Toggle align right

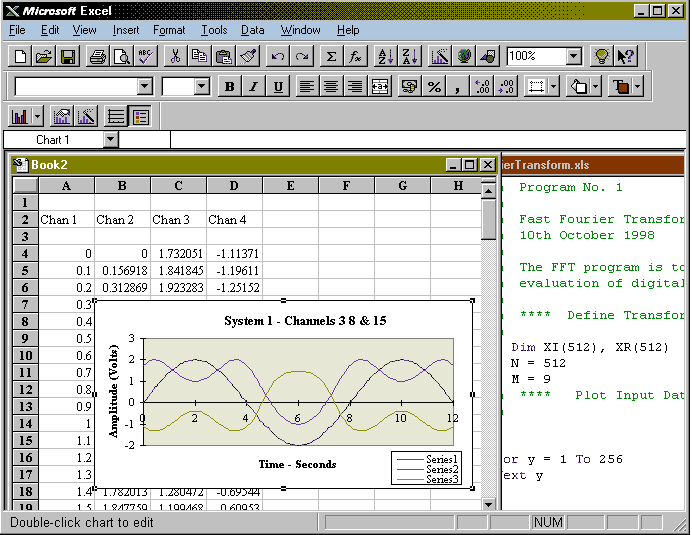coord(355,87)
